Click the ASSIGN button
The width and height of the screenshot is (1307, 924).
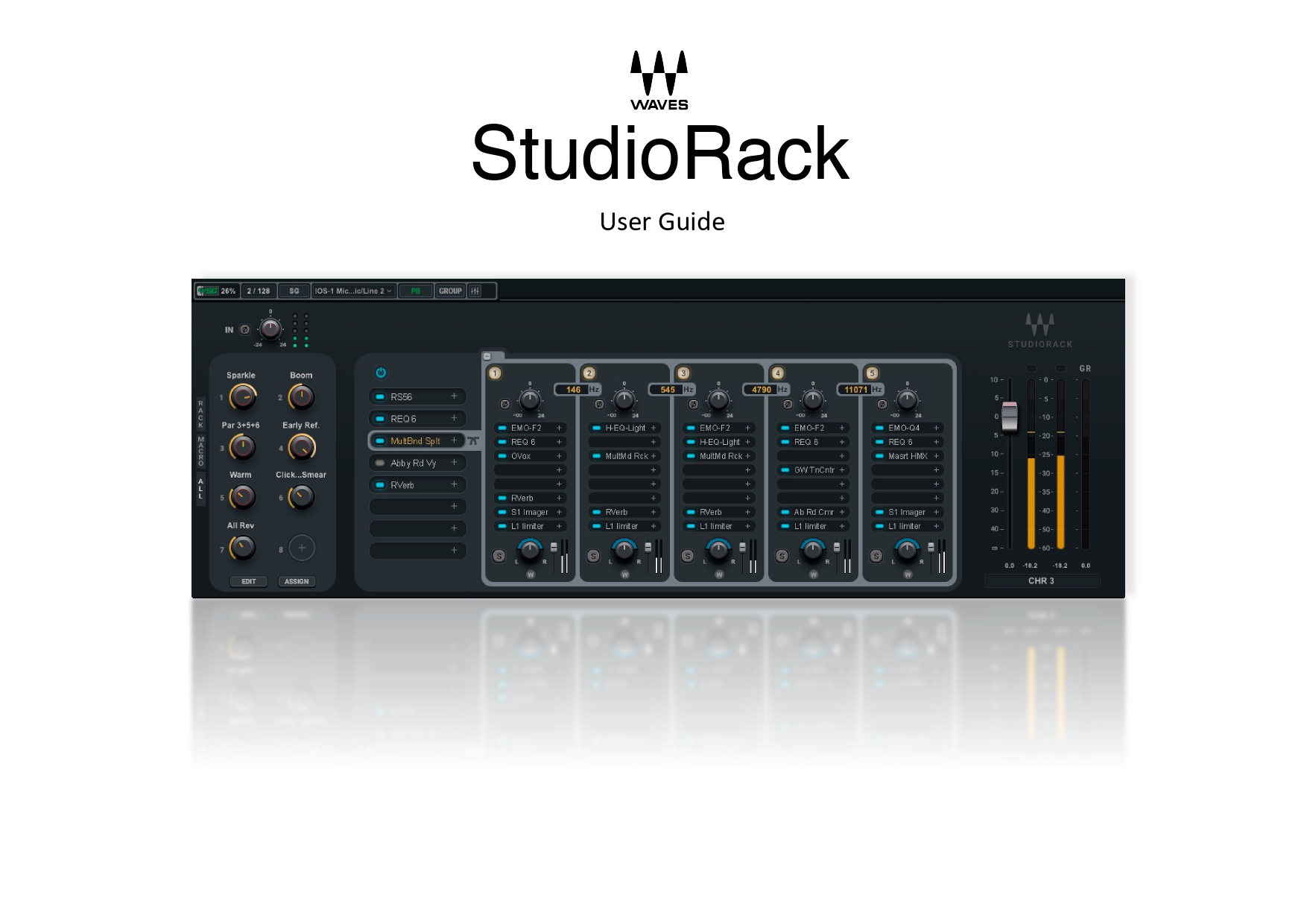tap(297, 581)
